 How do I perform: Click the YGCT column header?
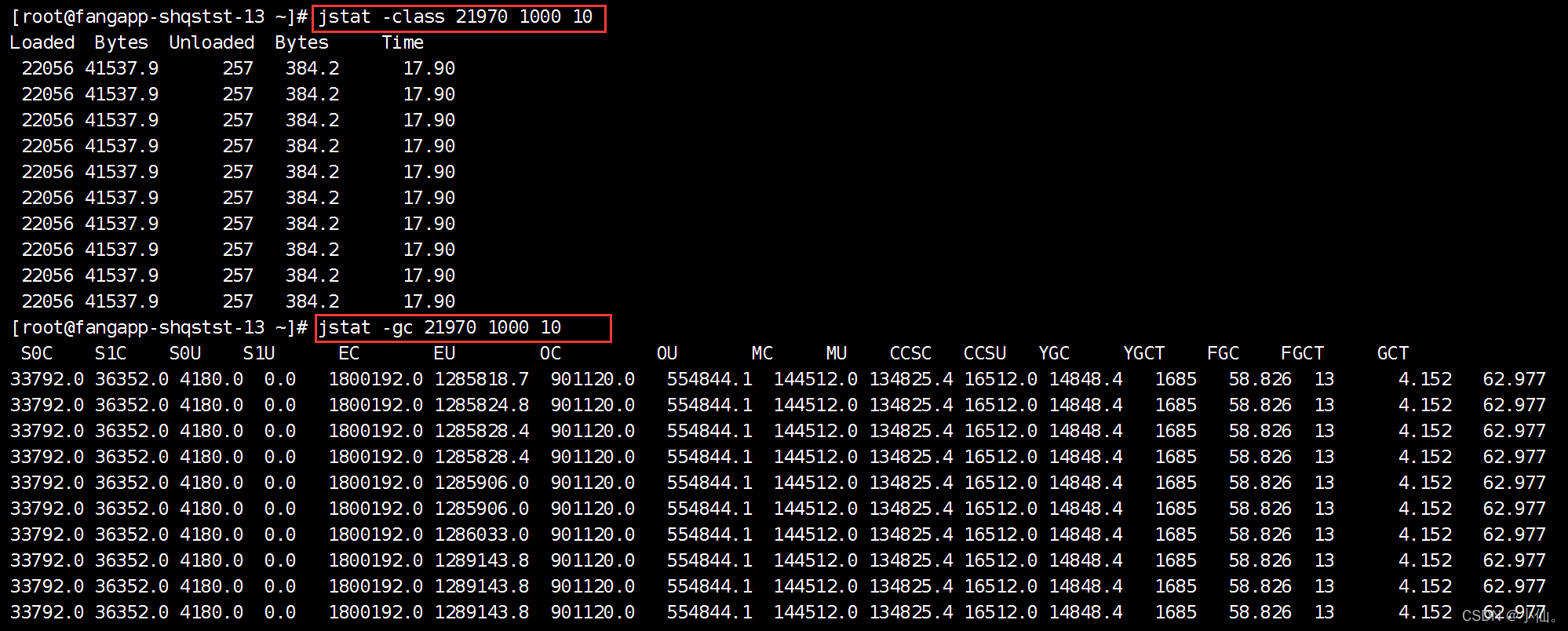pyautogui.click(x=1143, y=354)
